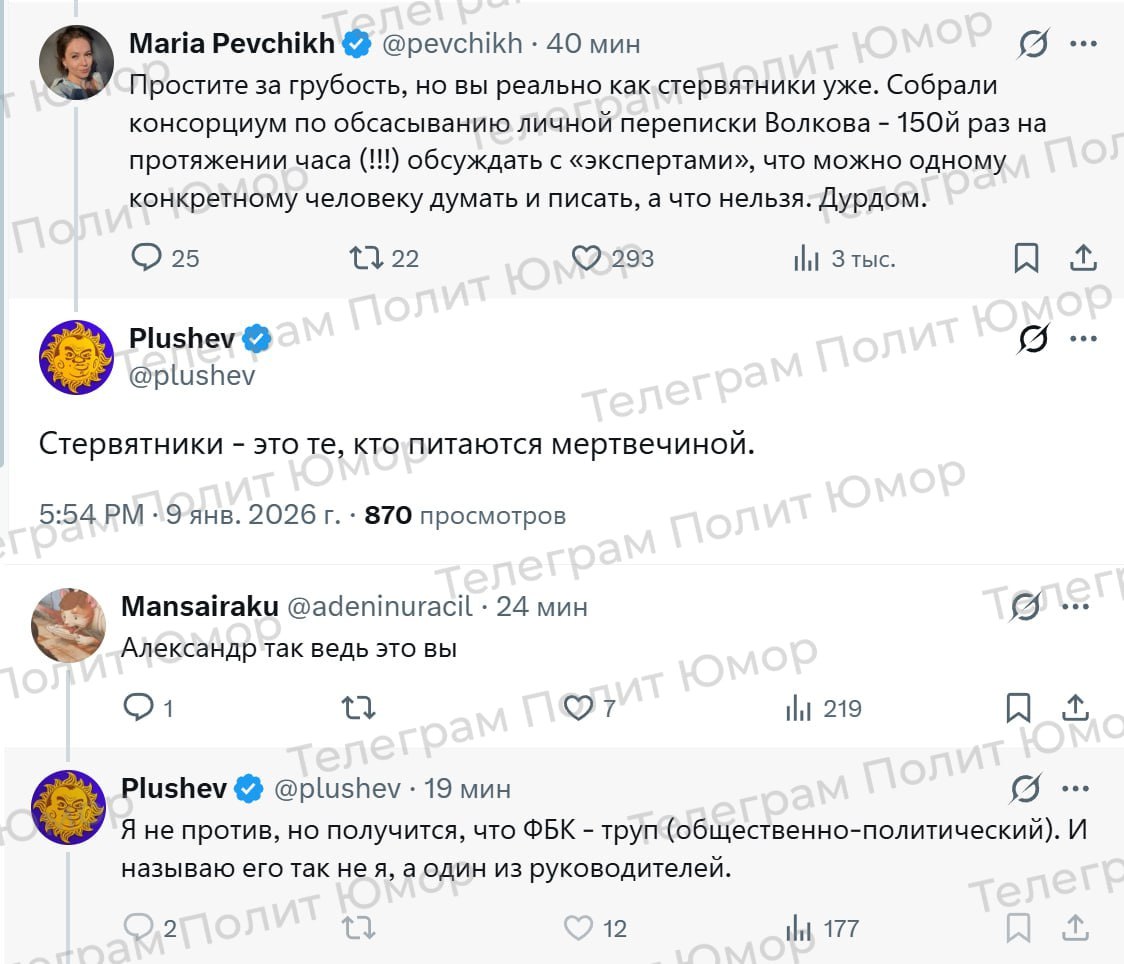Share Plushev's last reply
1124x964 pixels.
[1075, 927]
